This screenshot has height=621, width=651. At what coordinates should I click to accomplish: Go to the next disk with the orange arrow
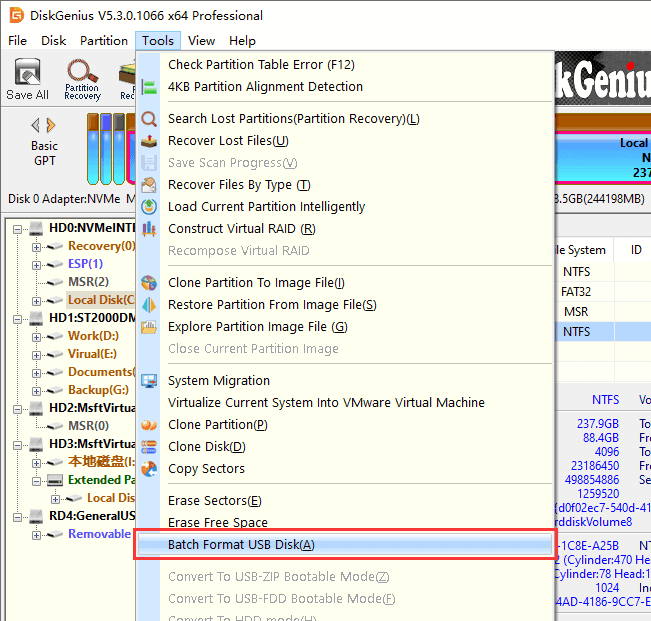click(51, 126)
